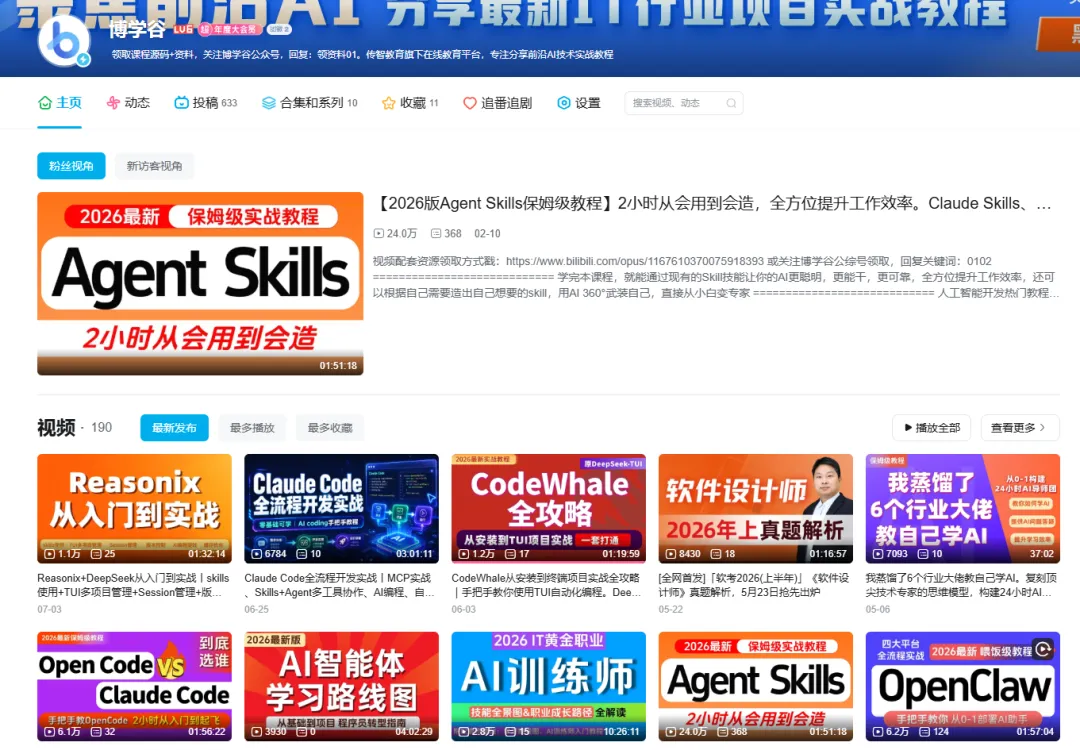Click the fan icon beside 动态
Image resolution: width=1080 pixels, height=750 pixels.
(x=113, y=103)
